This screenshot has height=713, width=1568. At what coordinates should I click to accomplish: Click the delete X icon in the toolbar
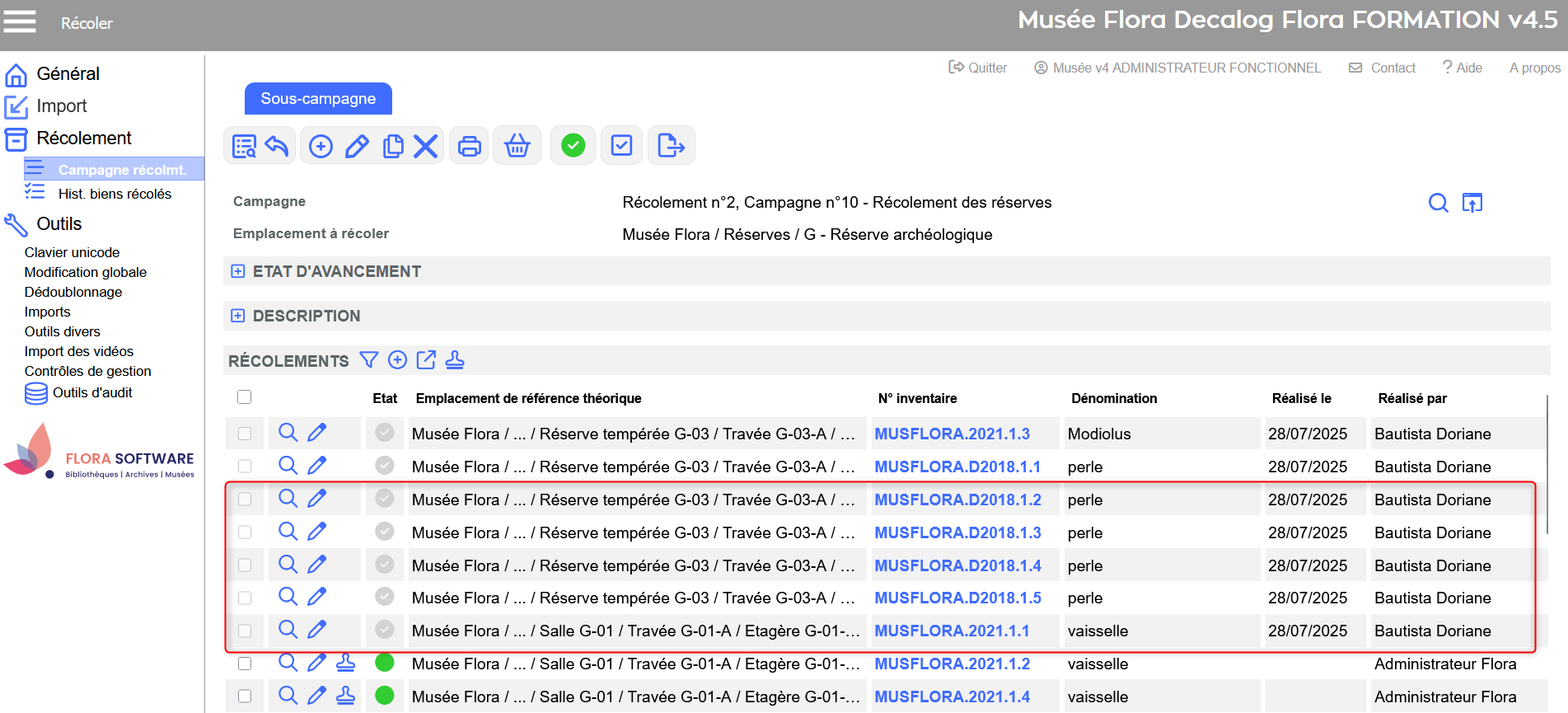pyautogui.click(x=425, y=147)
